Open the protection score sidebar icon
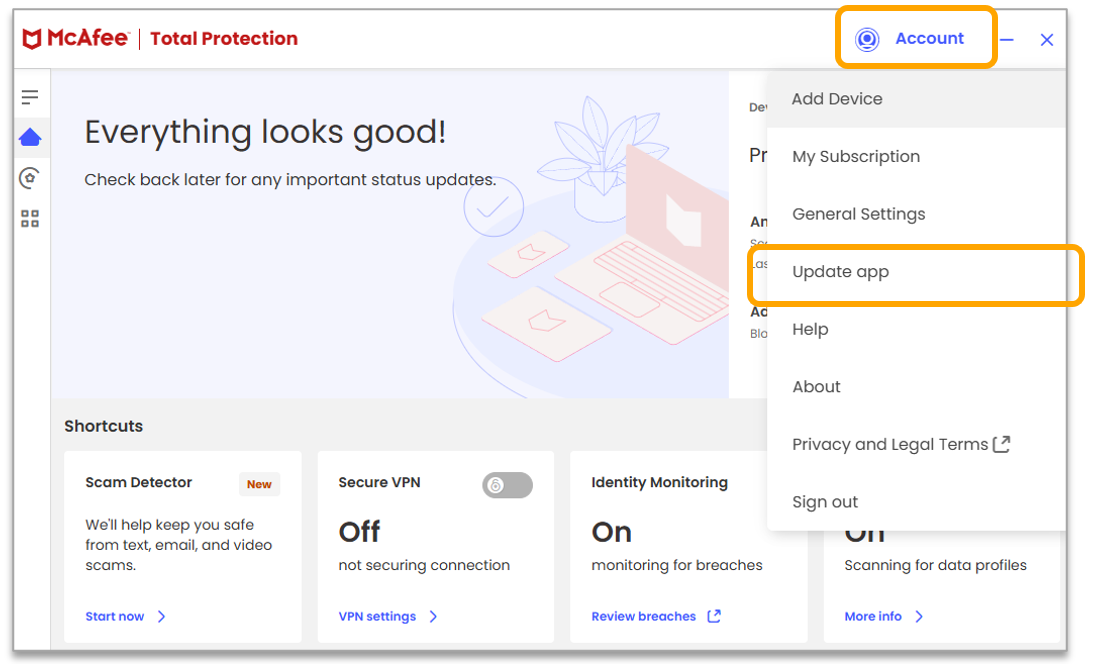This screenshot has width=1093, height=664. tap(30, 178)
